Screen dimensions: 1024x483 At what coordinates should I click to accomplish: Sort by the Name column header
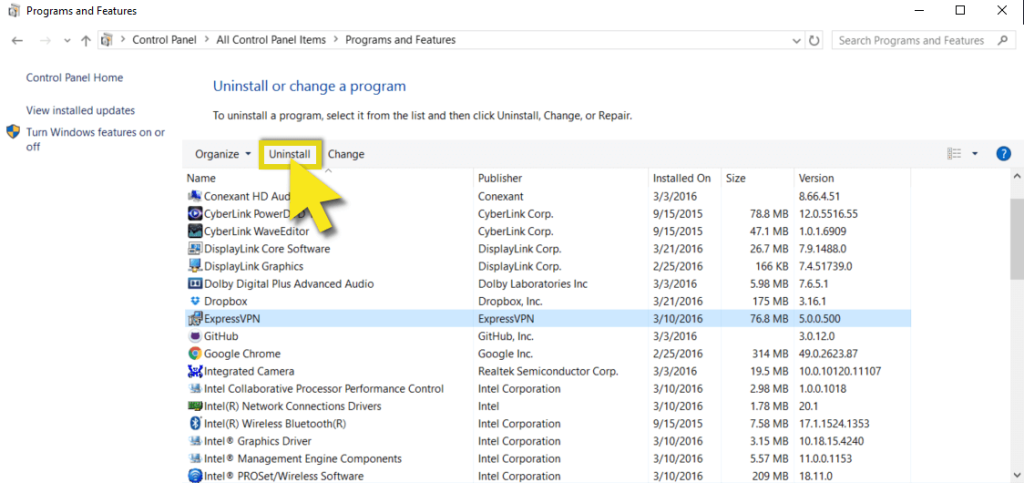(x=328, y=178)
